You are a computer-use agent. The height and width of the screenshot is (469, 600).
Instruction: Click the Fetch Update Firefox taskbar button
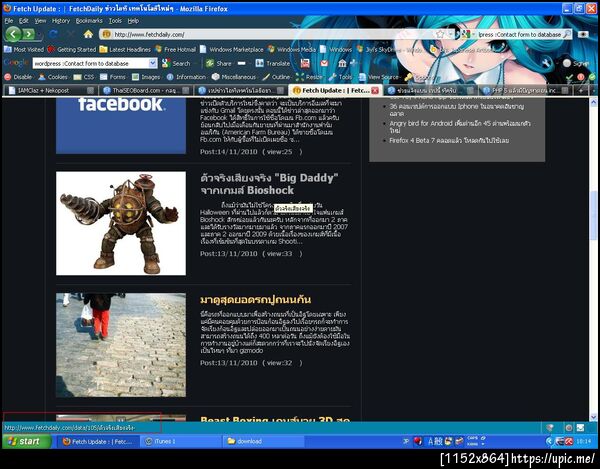tap(98, 441)
